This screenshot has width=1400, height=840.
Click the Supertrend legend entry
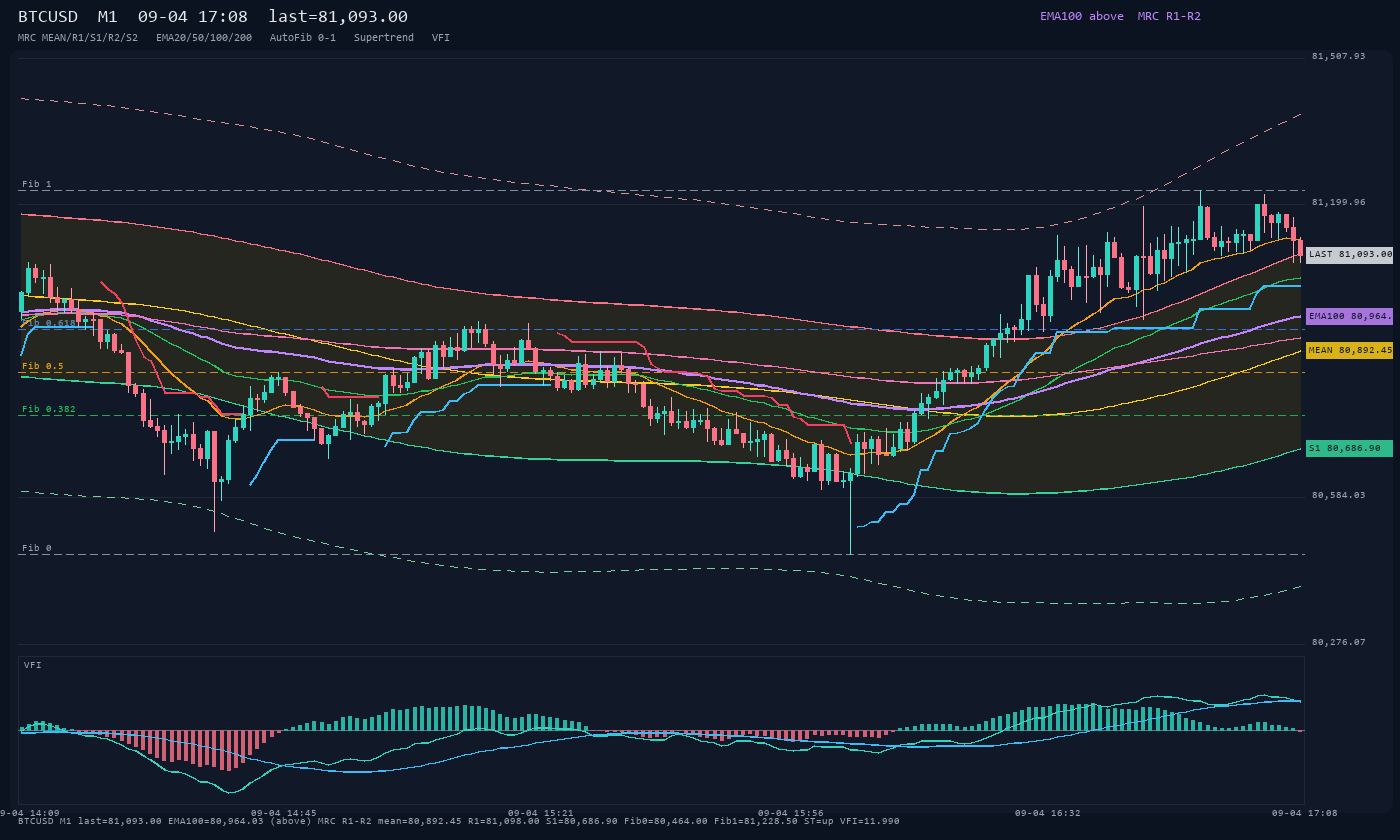[x=384, y=37]
